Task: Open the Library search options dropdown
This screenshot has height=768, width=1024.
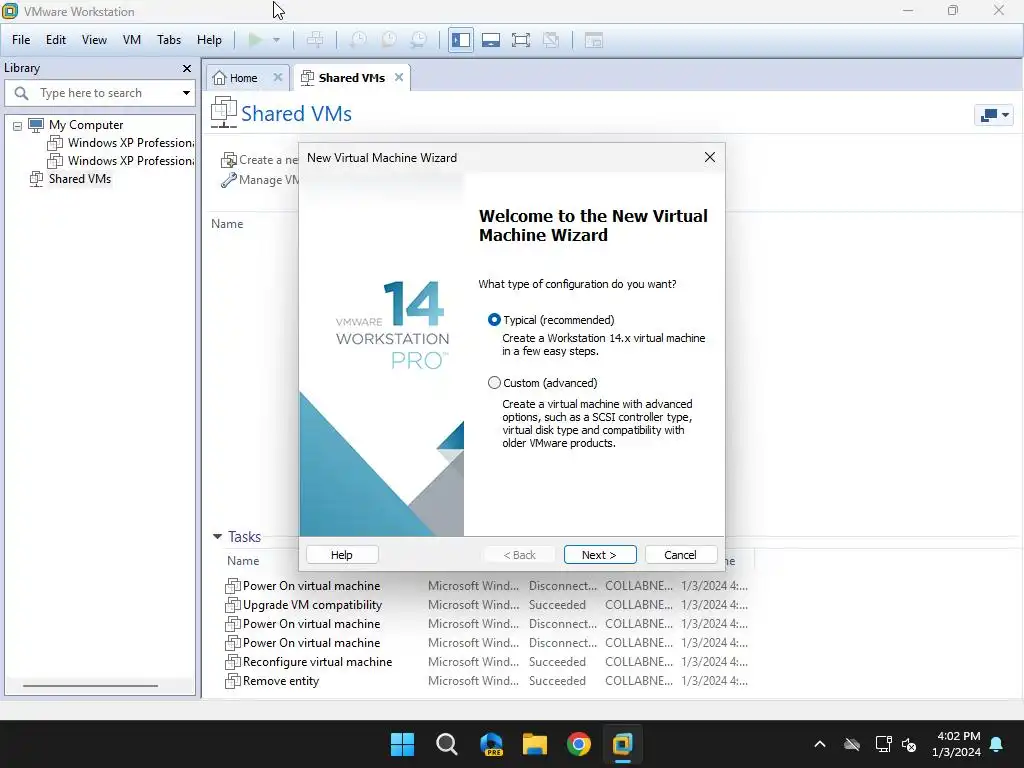Action: click(186, 93)
